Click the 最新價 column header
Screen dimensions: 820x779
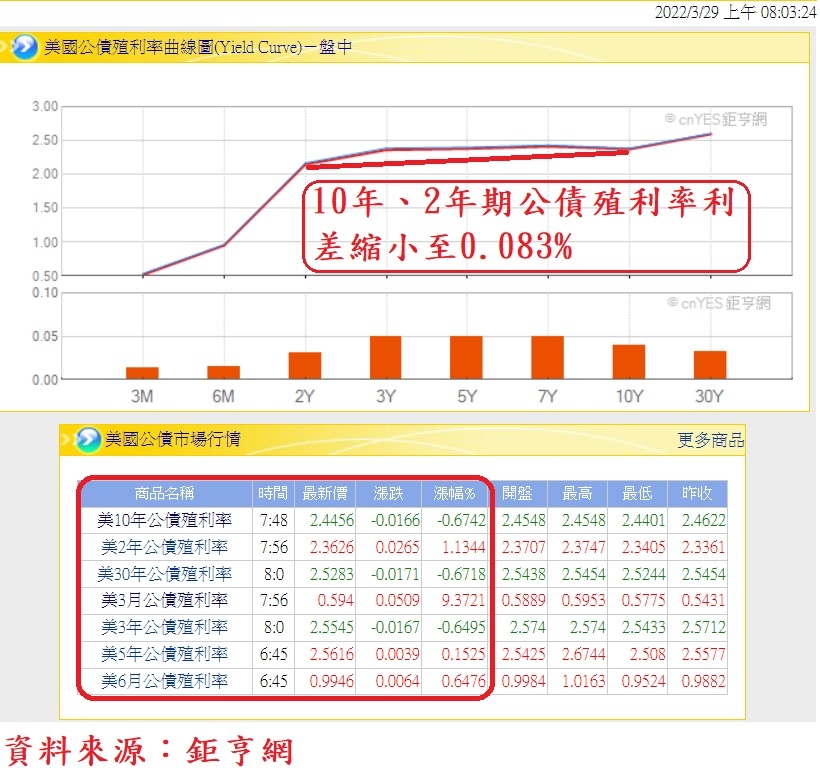click(325, 494)
